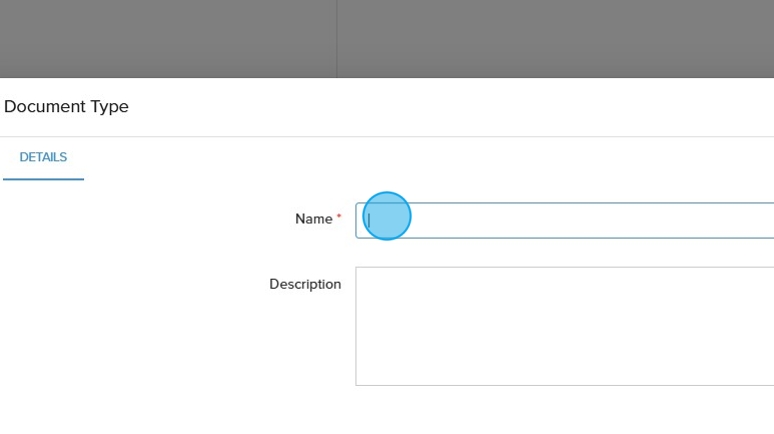The width and height of the screenshot is (774, 434).
Task: Click the dimmed left pane above the dialog
Action: [x=168, y=38]
